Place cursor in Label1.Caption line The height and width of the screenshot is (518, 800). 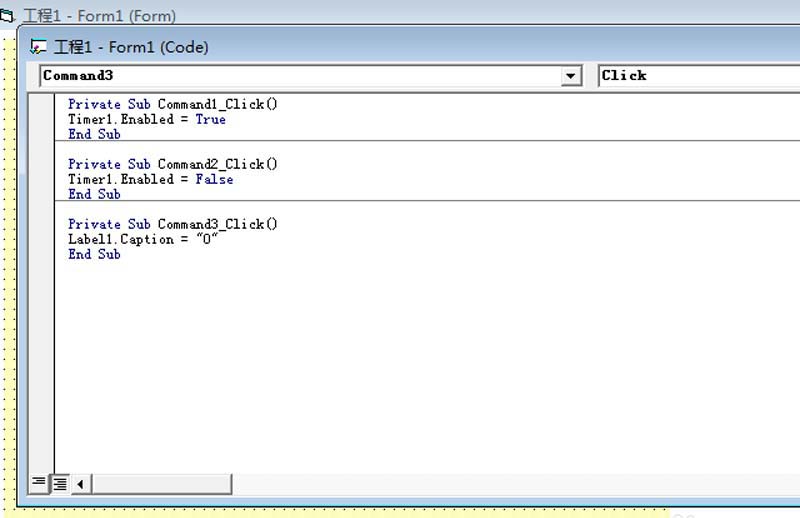click(143, 239)
